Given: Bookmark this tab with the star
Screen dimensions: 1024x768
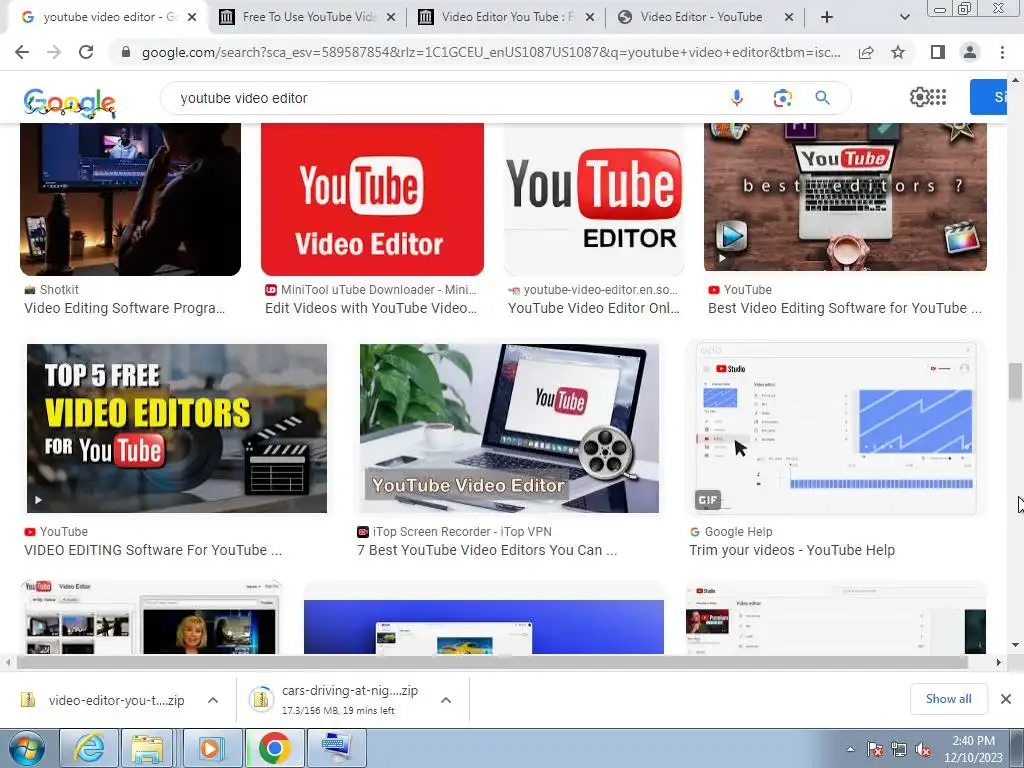Looking at the screenshot, I should click(898, 52).
